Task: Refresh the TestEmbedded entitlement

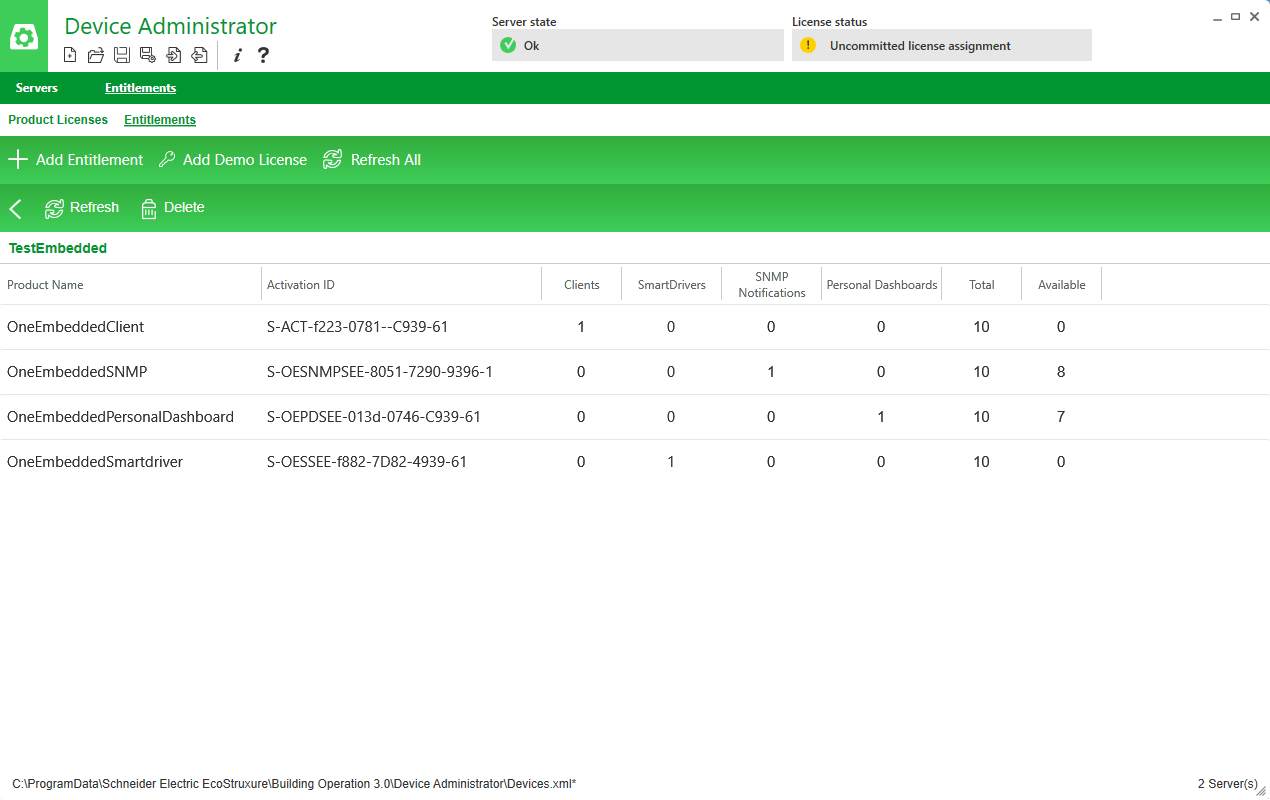Action: click(82, 208)
